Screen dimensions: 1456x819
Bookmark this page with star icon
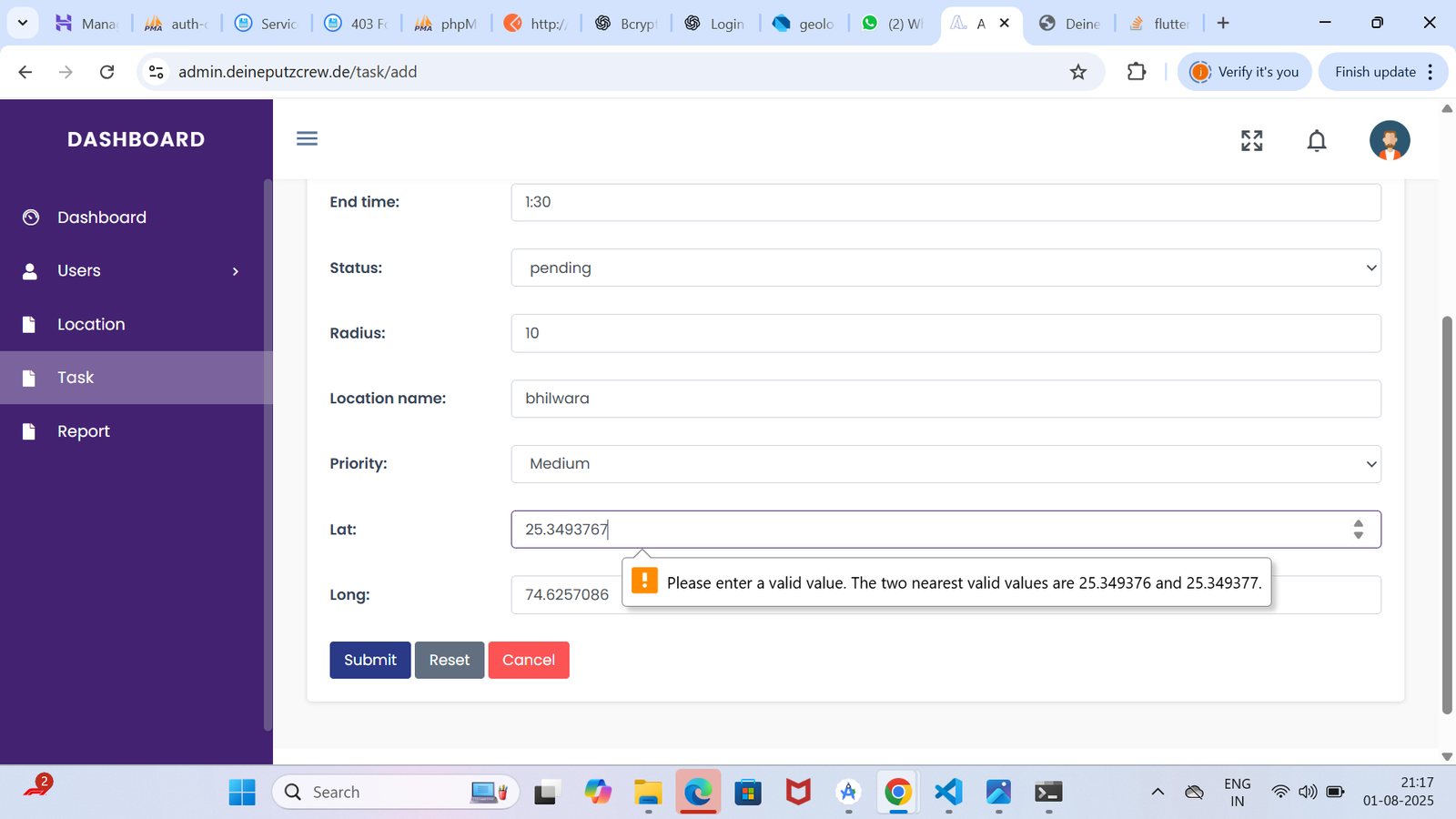pyautogui.click(x=1078, y=72)
